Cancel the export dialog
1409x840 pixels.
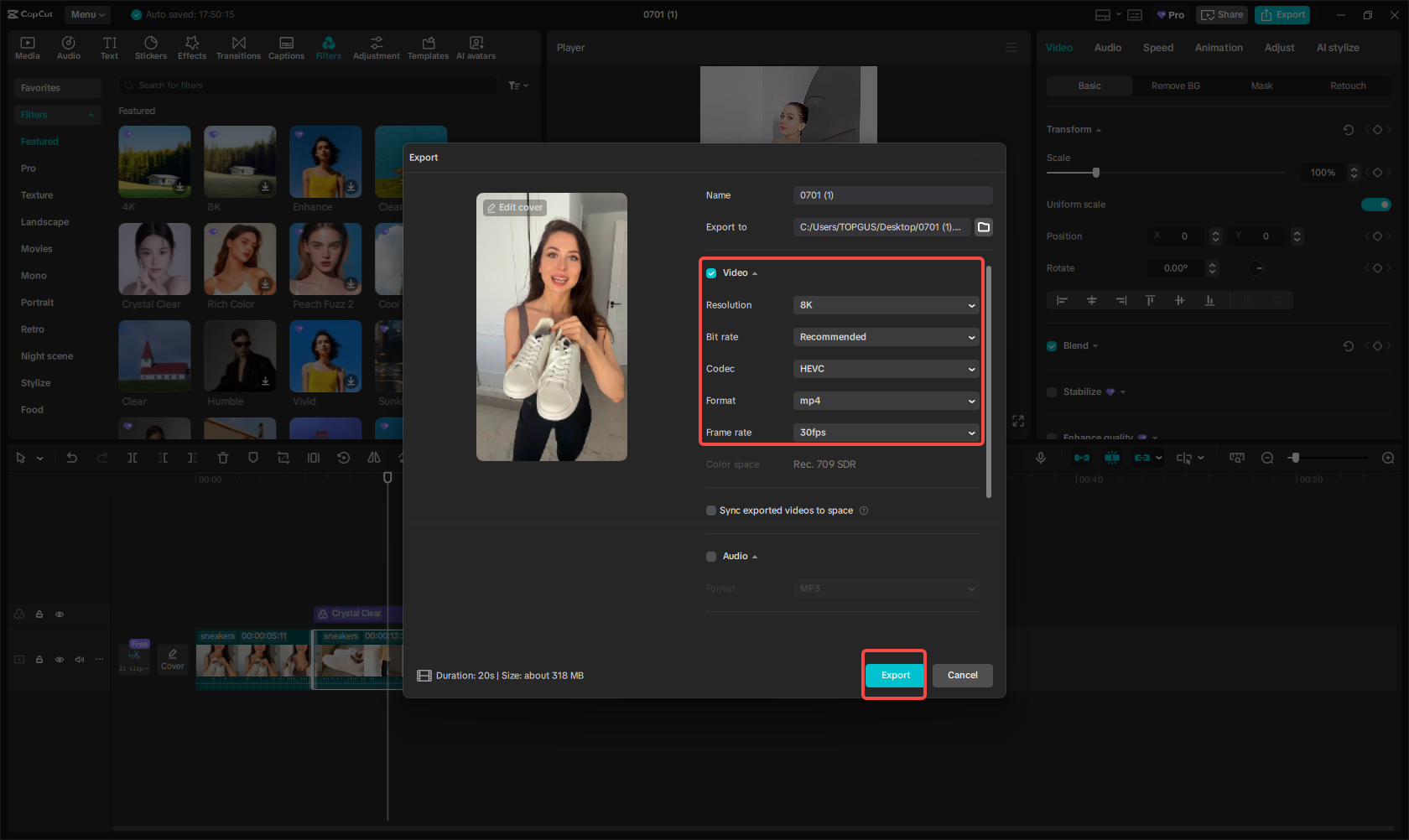click(x=962, y=676)
